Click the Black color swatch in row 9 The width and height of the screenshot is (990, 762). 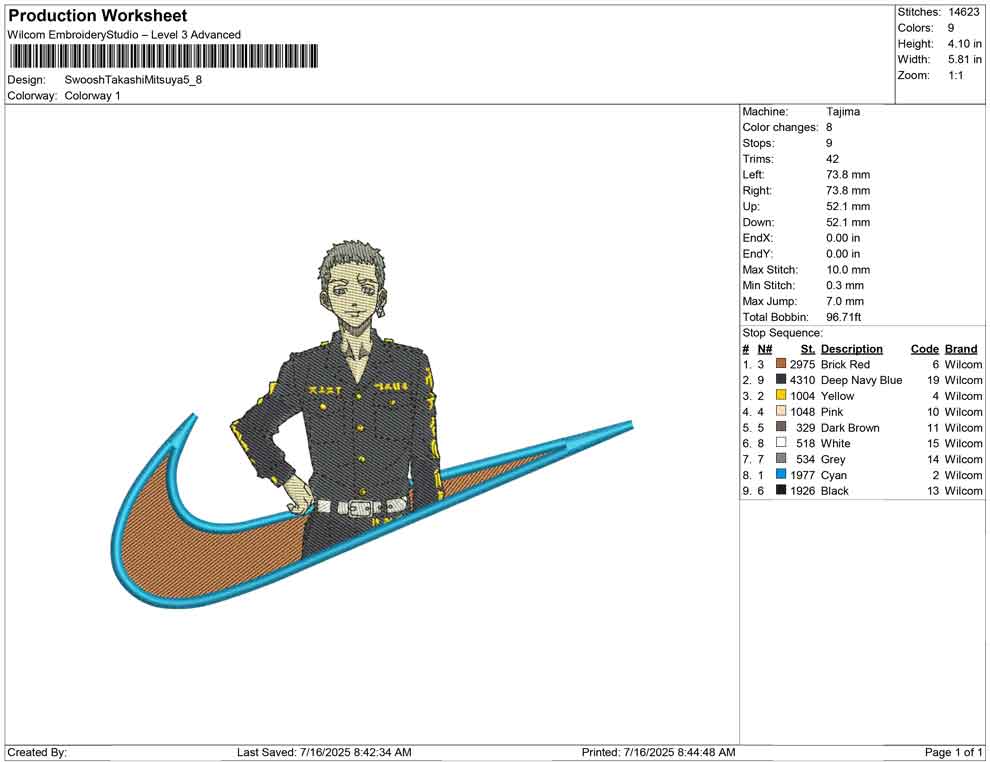[x=781, y=490]
